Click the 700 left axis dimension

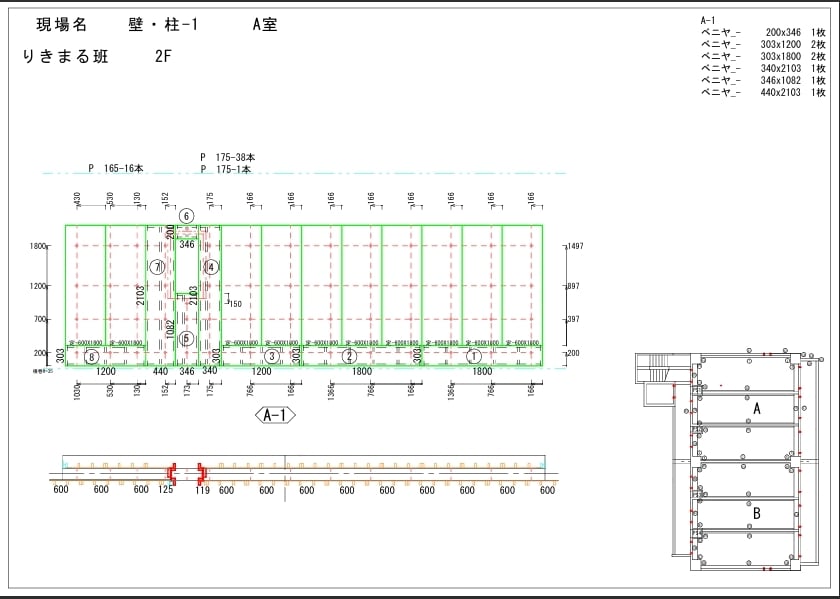40,319
